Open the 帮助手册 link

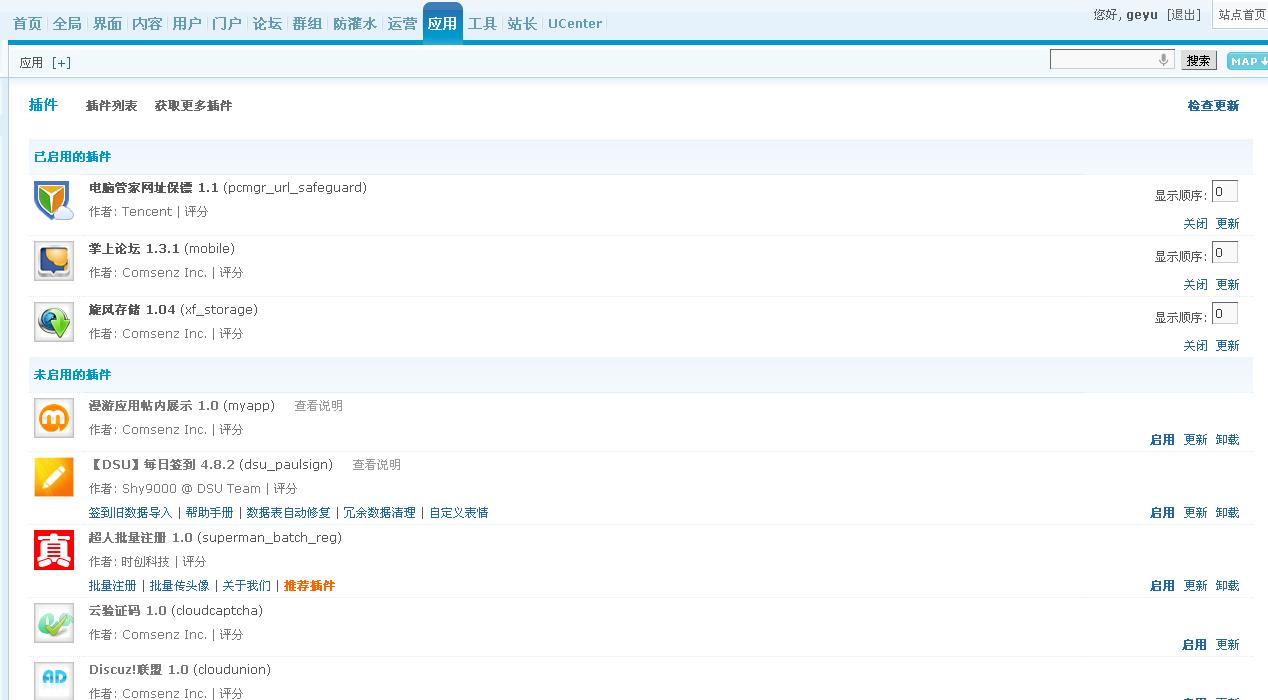(209, 513)
